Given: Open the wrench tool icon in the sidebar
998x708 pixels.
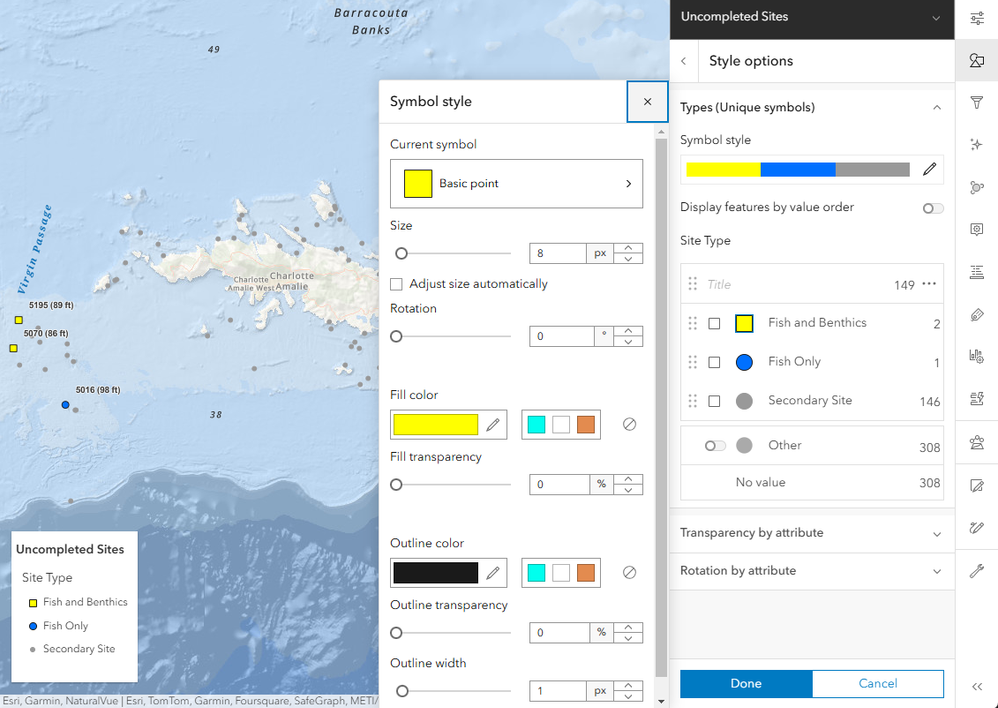Looking at the screenshot, I should click(976, 570).
